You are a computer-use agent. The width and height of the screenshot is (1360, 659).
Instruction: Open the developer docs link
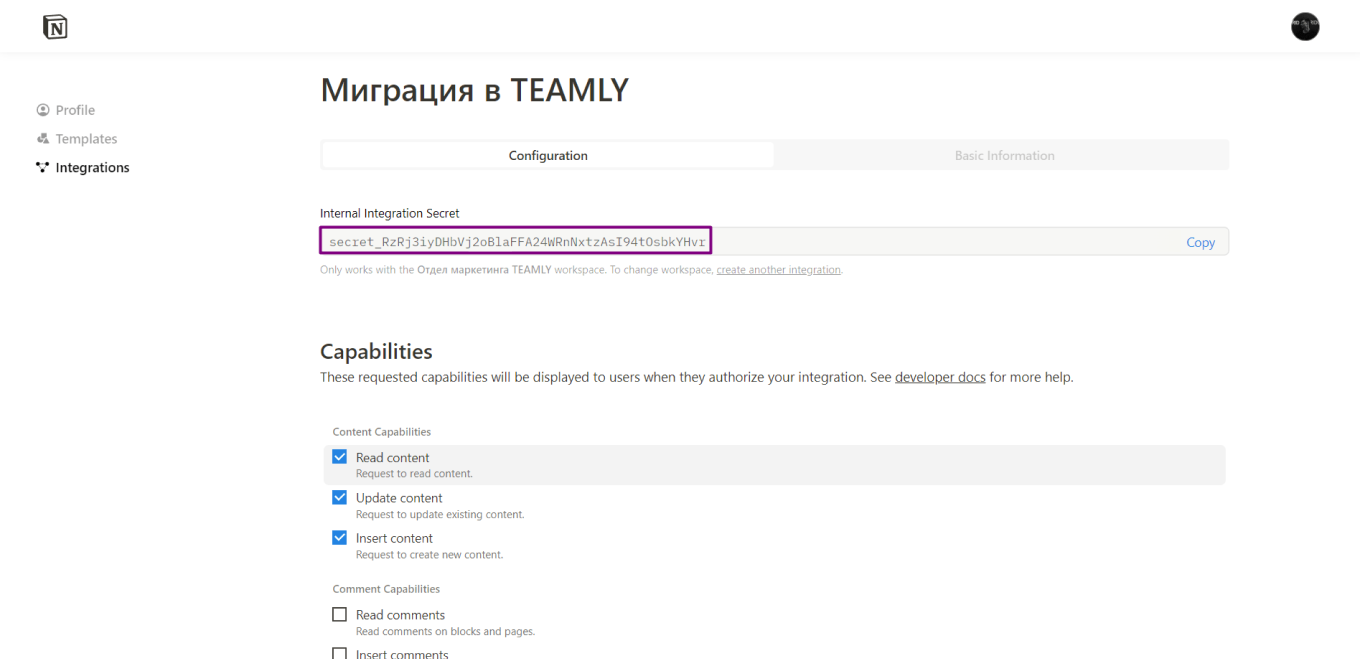click(x=939, y=377)
